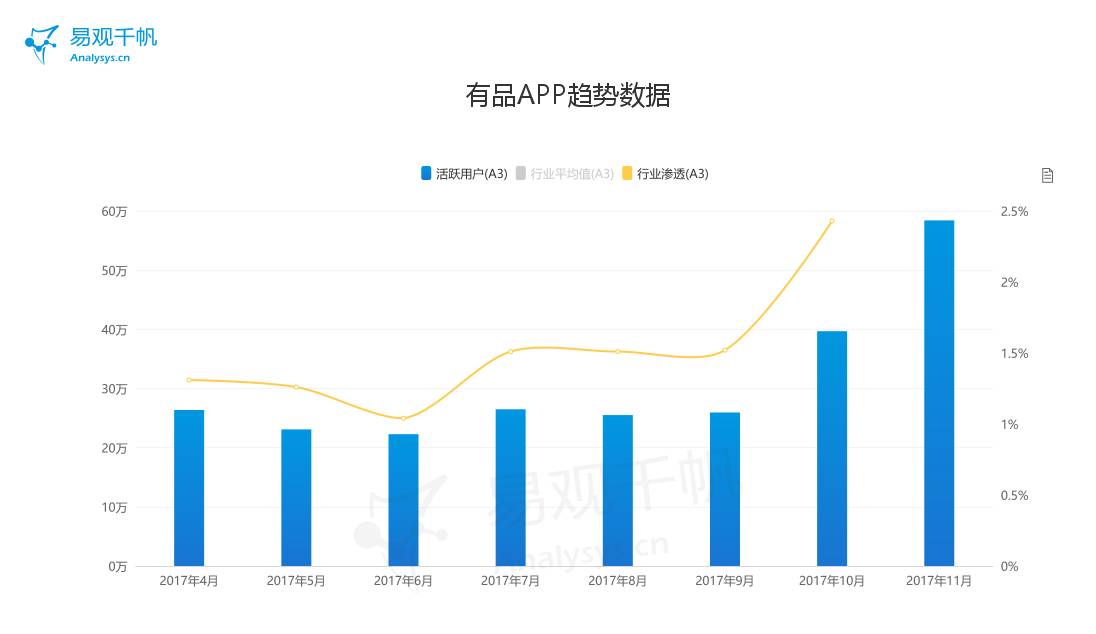The width and height of the screenshot is (1096, 634).
Task: Click the 2017年6月 bar
Action: [x=403, y=500]
